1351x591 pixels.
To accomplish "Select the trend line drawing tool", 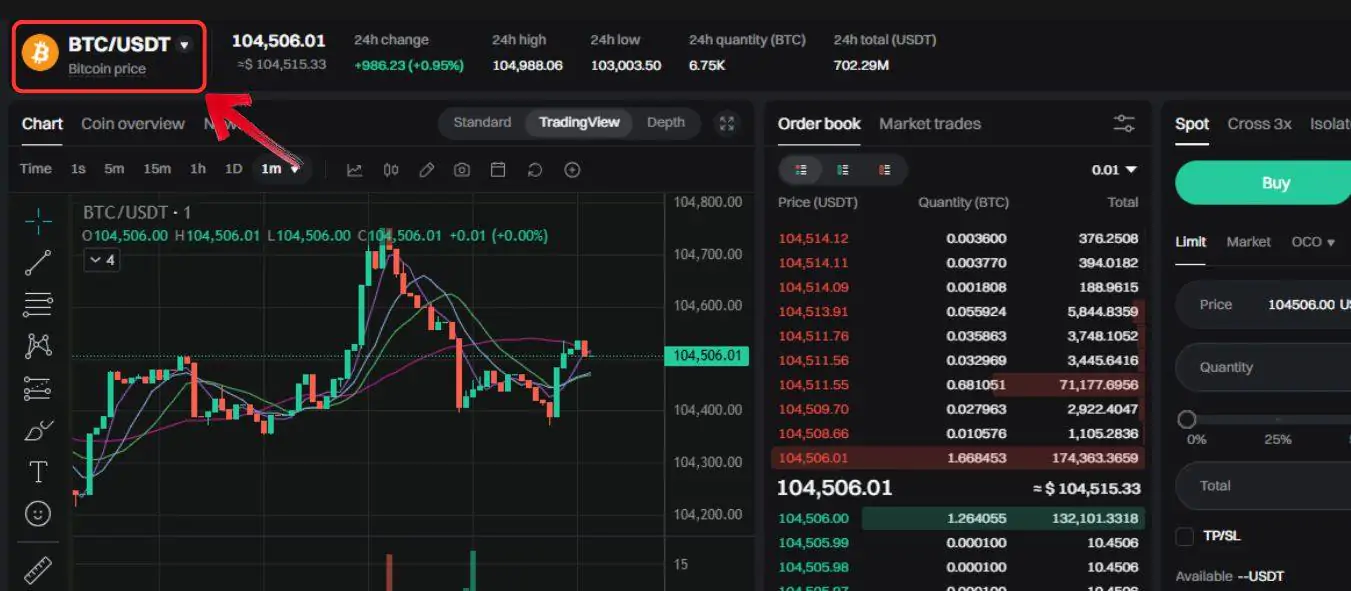I will click(38, 263).
